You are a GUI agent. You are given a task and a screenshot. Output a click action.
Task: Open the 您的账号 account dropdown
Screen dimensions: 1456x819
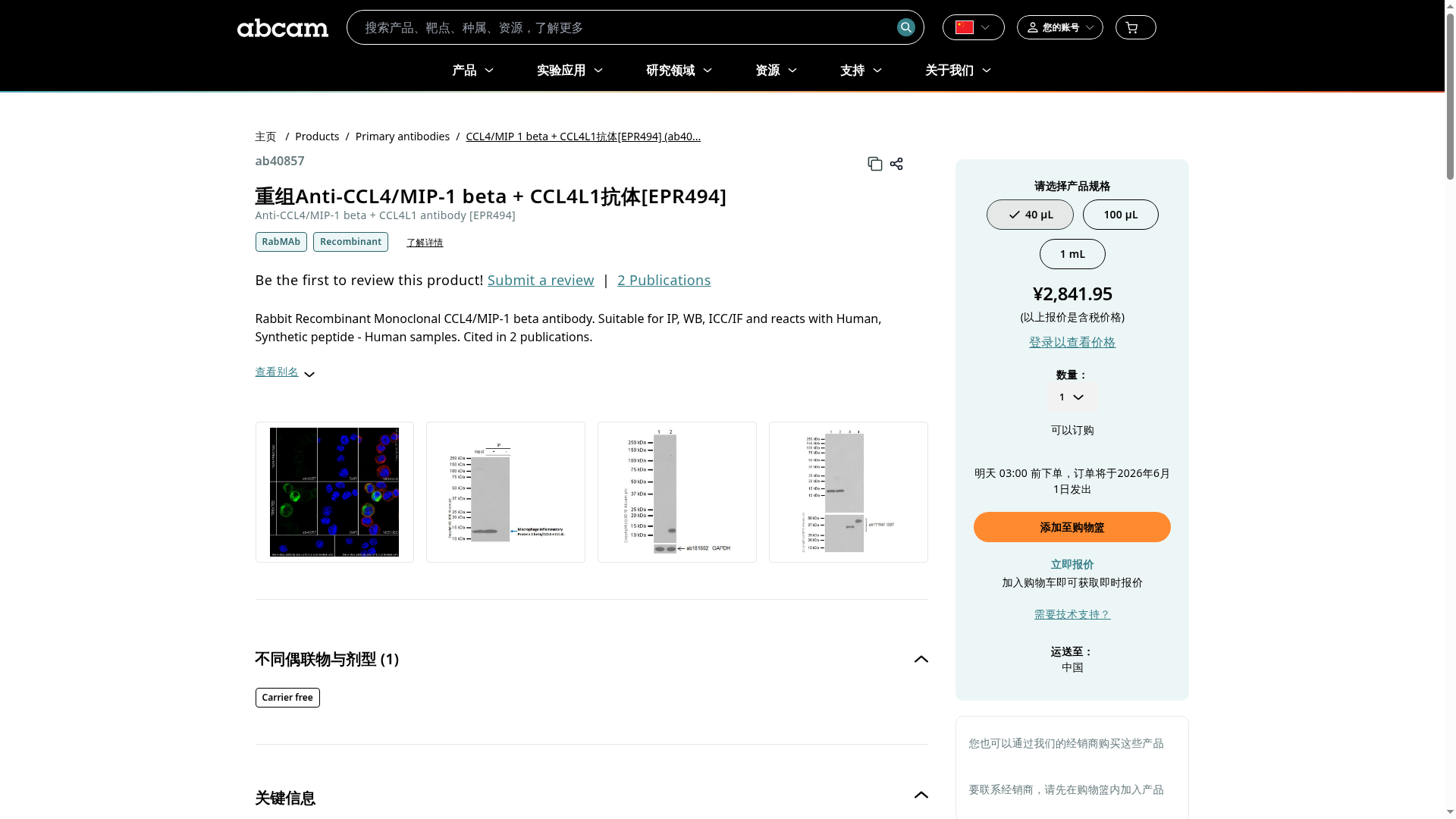click(x=1059, y=27)
